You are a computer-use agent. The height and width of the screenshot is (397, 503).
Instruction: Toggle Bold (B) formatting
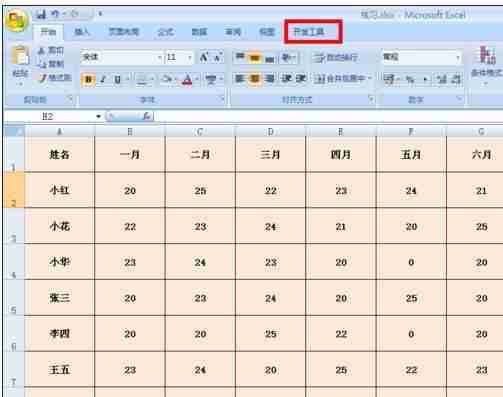(88, 79)
